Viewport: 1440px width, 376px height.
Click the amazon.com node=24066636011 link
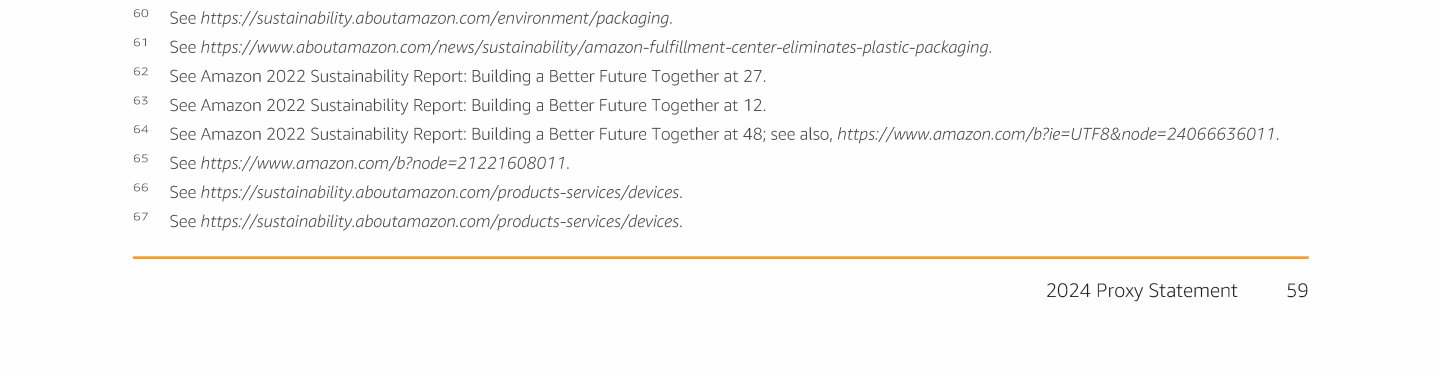coord(1058,134)
